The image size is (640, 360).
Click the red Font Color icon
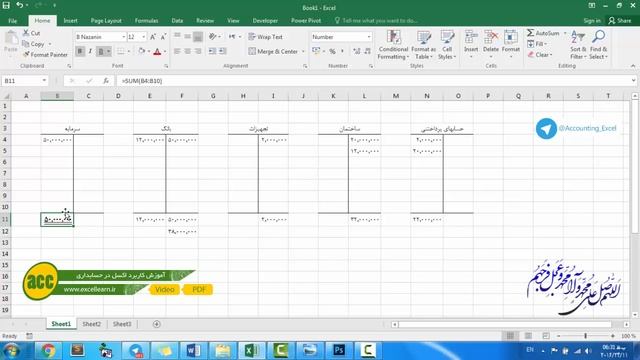tap(157, 51)
